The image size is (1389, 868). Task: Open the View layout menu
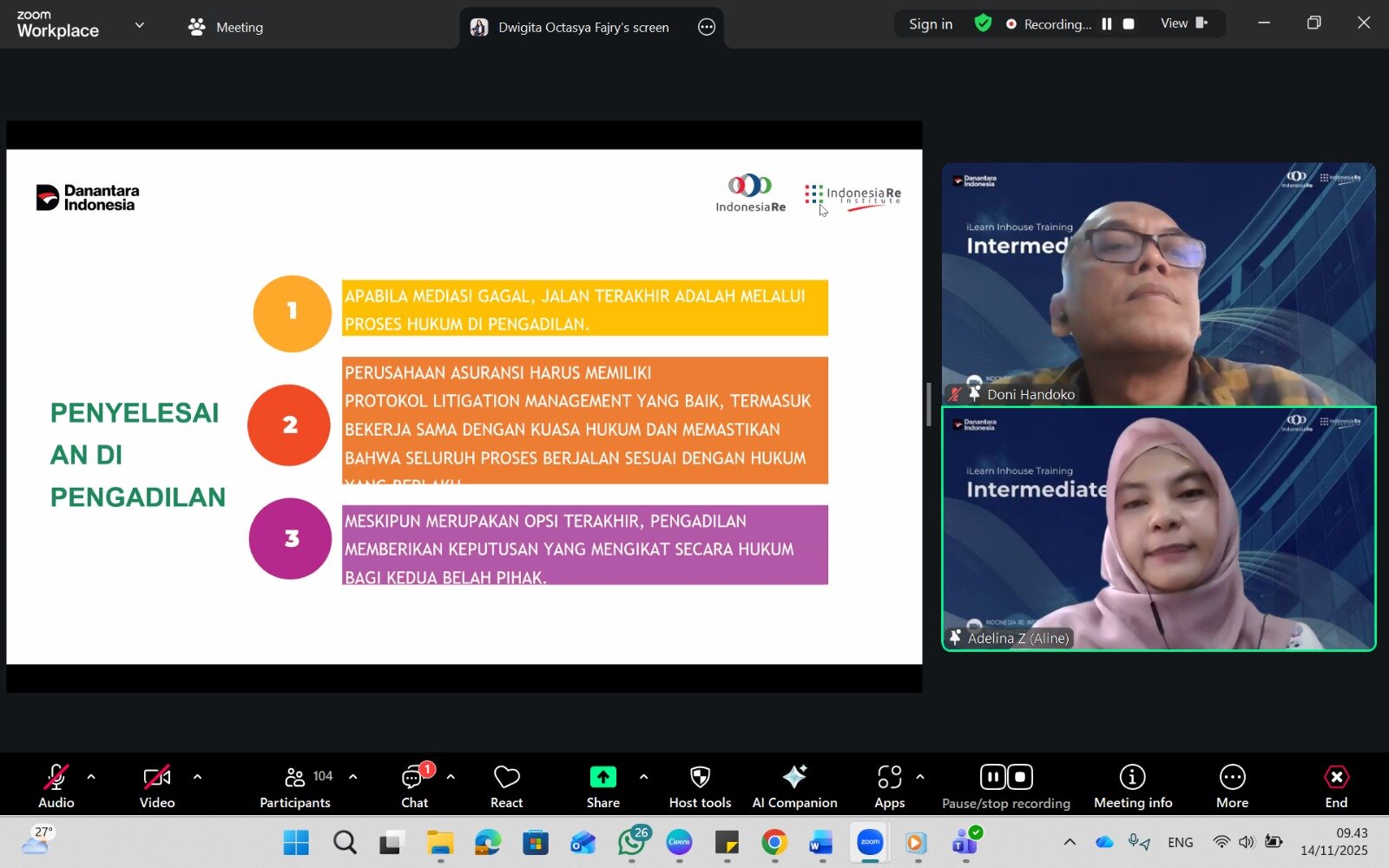1184,23
